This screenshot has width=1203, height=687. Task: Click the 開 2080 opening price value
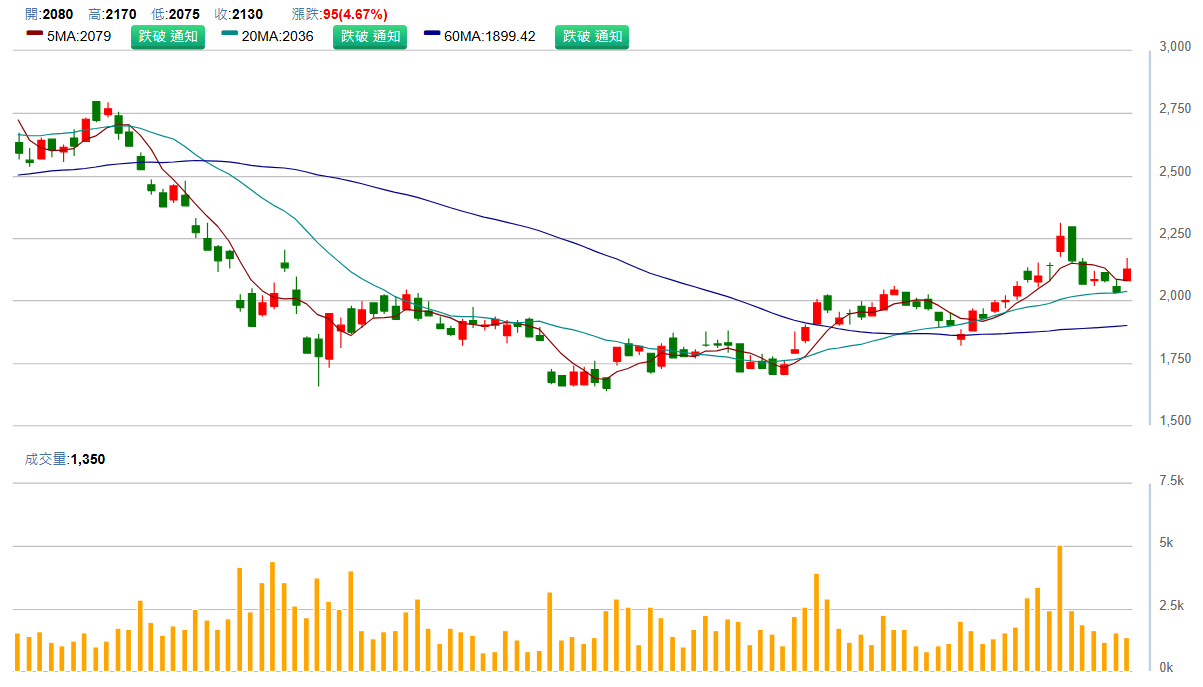coord(49,14)
